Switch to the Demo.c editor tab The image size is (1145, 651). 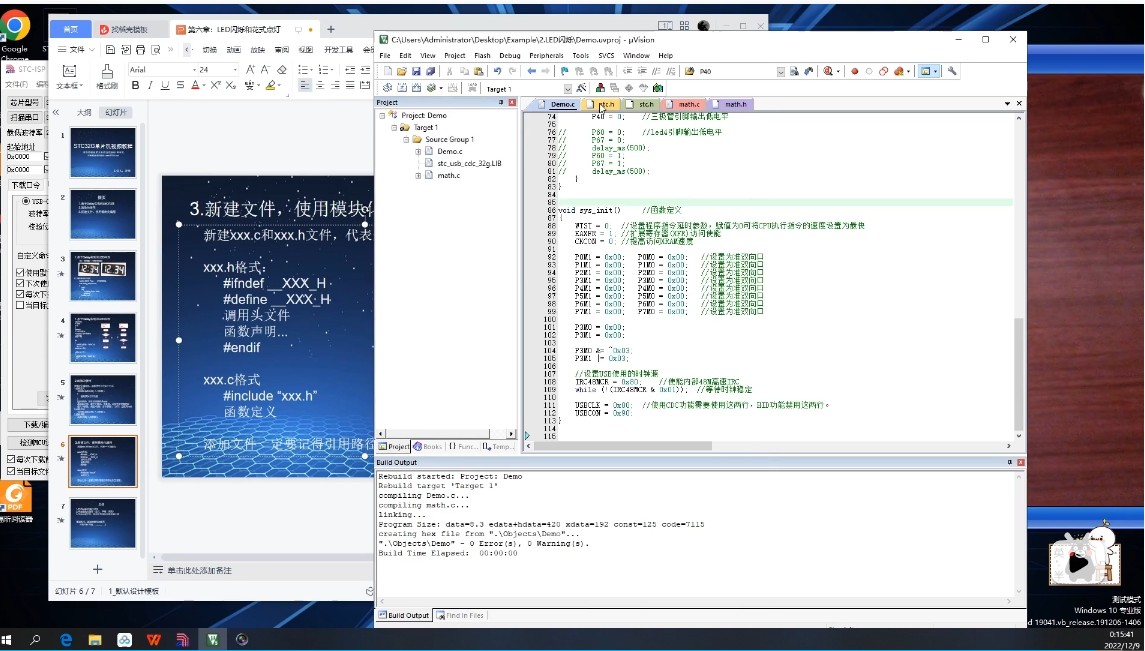558,104
